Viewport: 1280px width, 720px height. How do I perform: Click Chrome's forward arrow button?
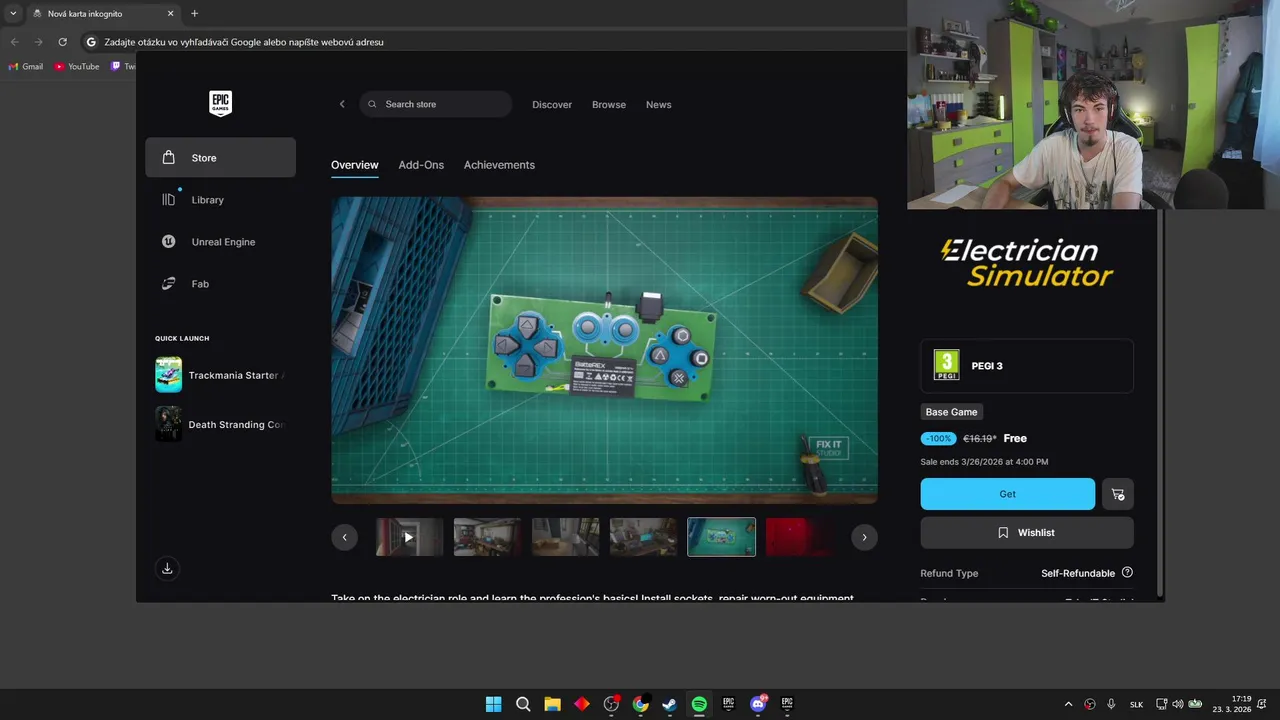pos(38,42)
